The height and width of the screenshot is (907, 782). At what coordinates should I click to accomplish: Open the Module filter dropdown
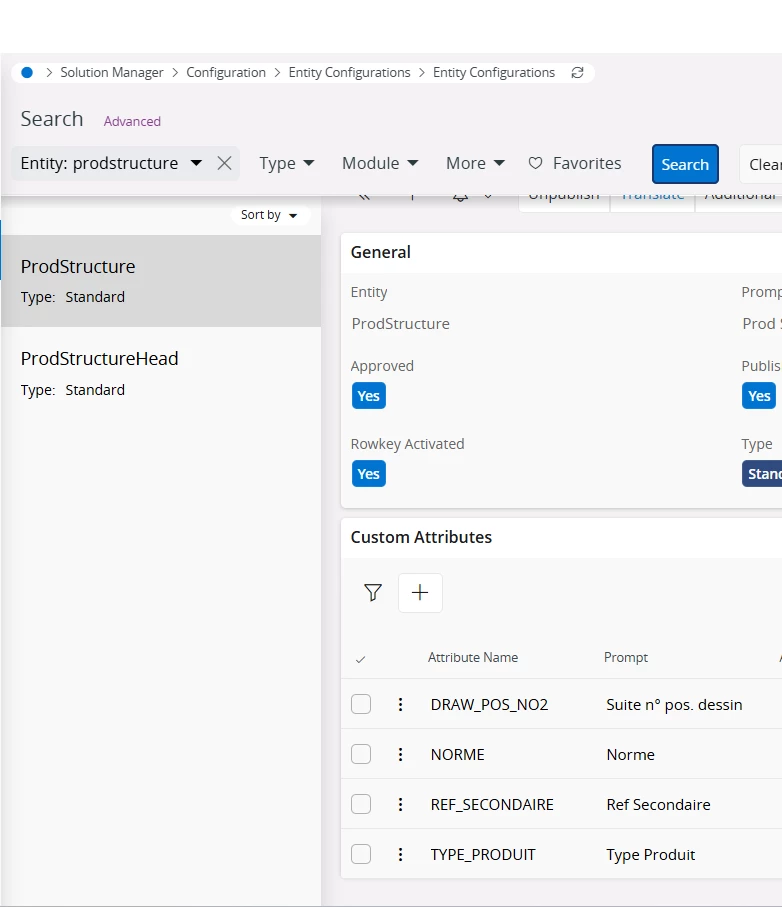pyautogui.click(x=379, y=163)
